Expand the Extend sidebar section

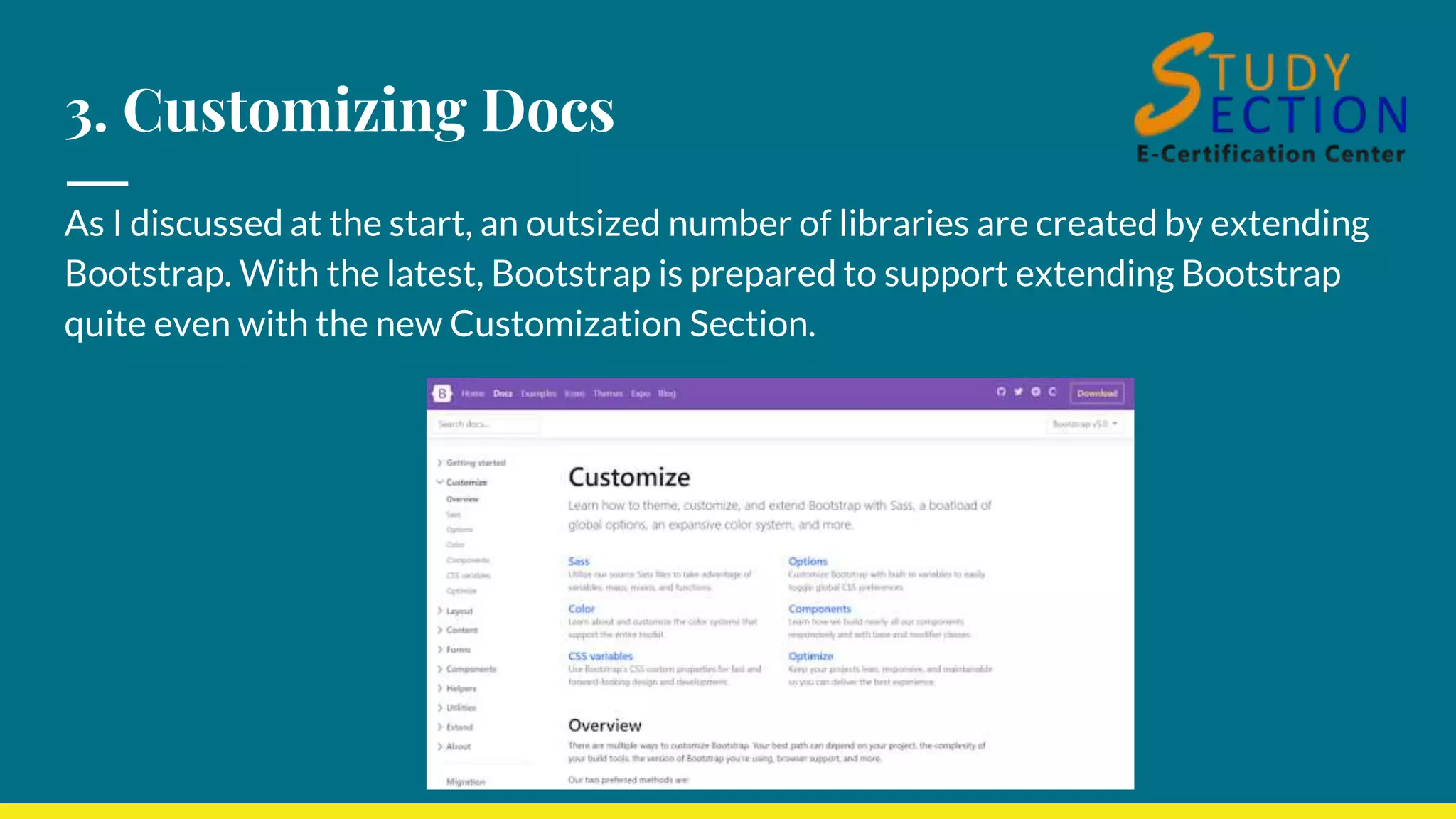[x=455, y=727]
